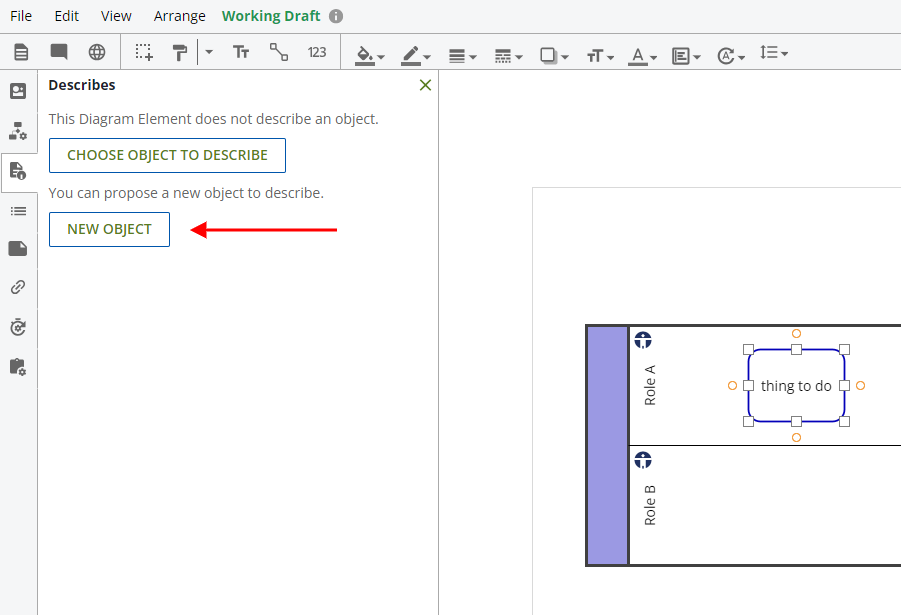
Task: Expand the line color pencil dropdown
Action: point(416,55)
